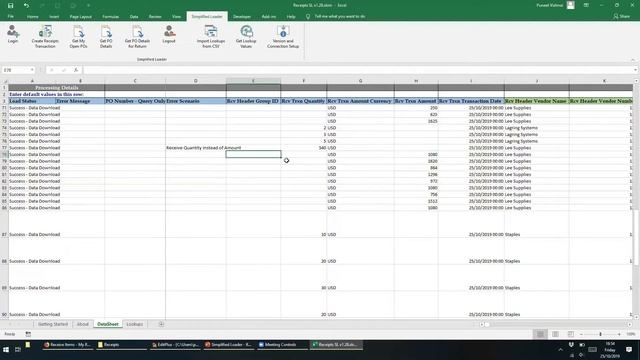This screenshot has height=360, width=640.
Task: Open the Help ribbon tab
Action: click(291, 16)
